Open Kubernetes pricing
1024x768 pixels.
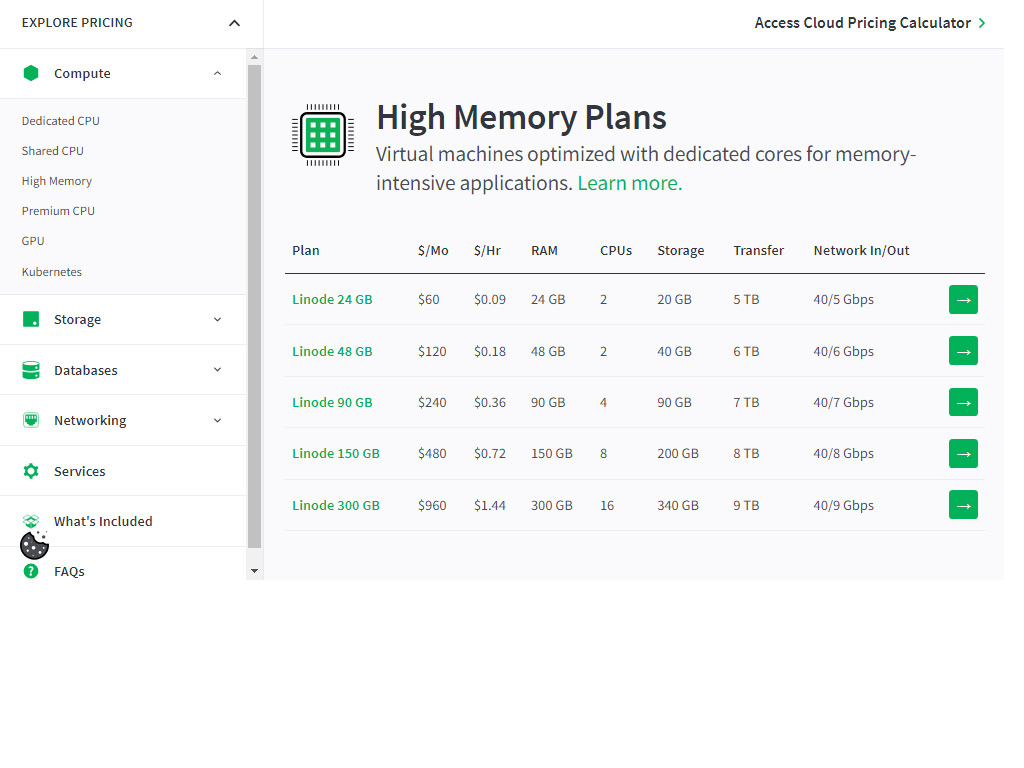(52, 272)
